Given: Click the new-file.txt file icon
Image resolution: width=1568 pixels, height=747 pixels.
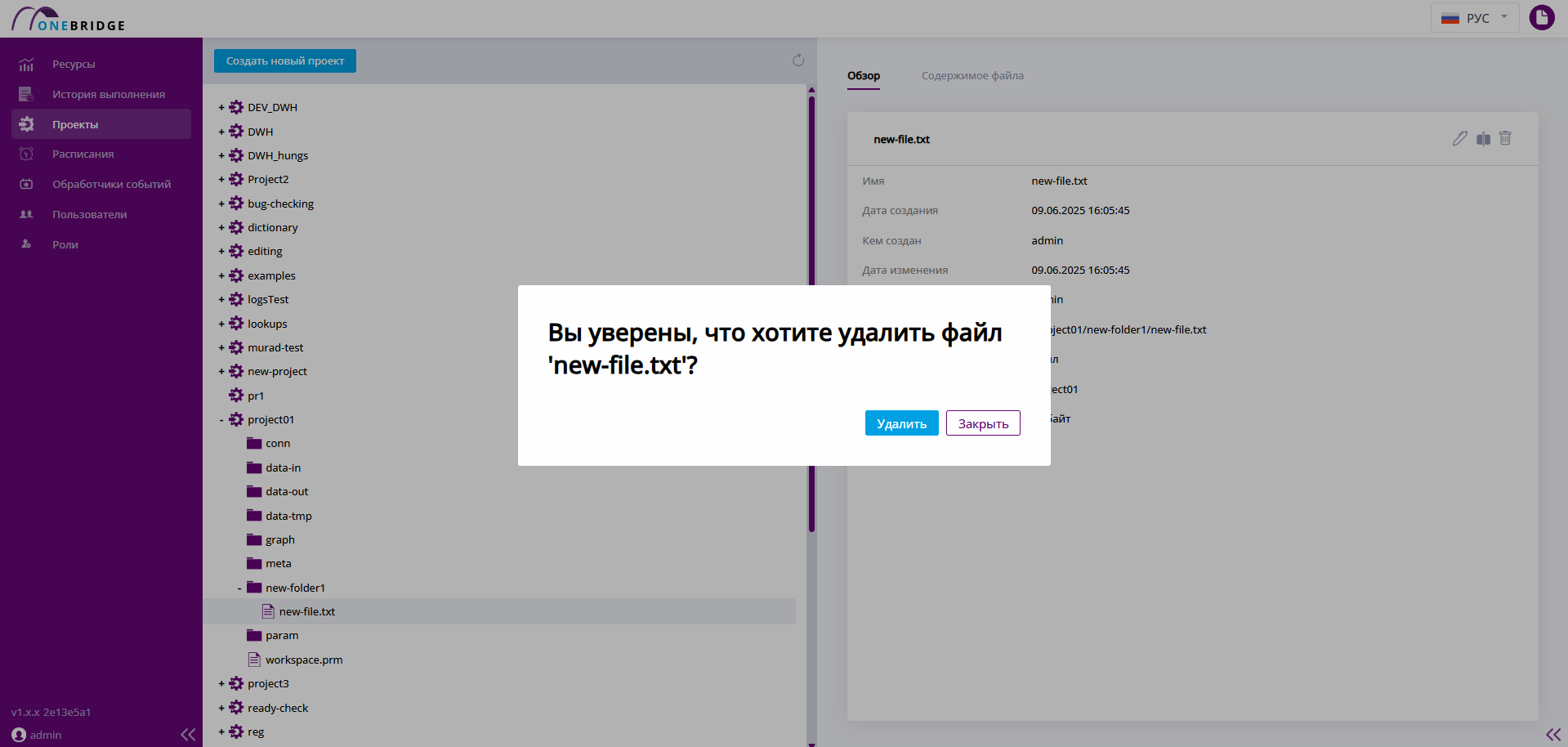Looking at the screenshot, I should (x=268, y=611).
